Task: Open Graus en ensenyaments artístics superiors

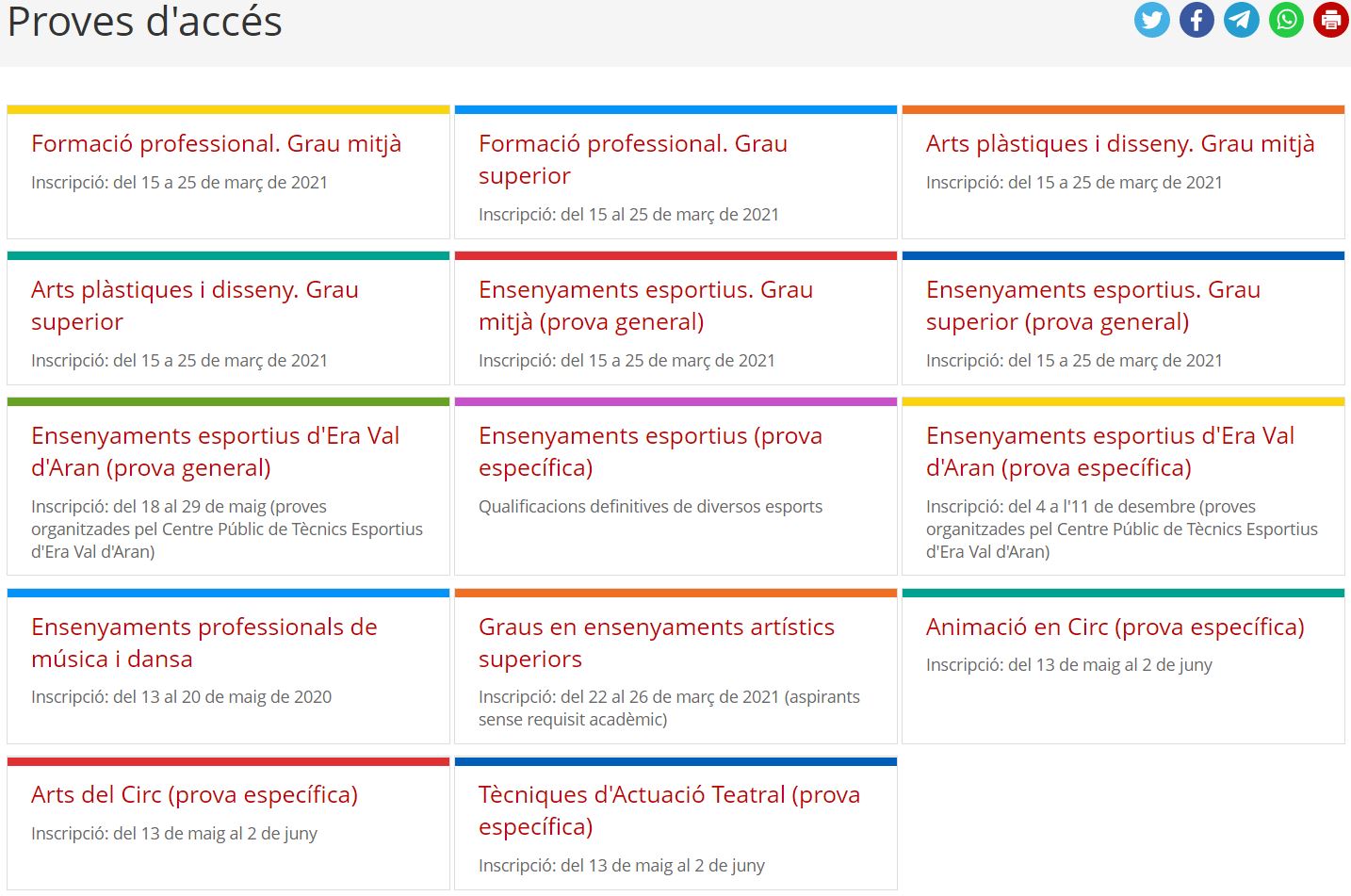Action: pos(657,643)
